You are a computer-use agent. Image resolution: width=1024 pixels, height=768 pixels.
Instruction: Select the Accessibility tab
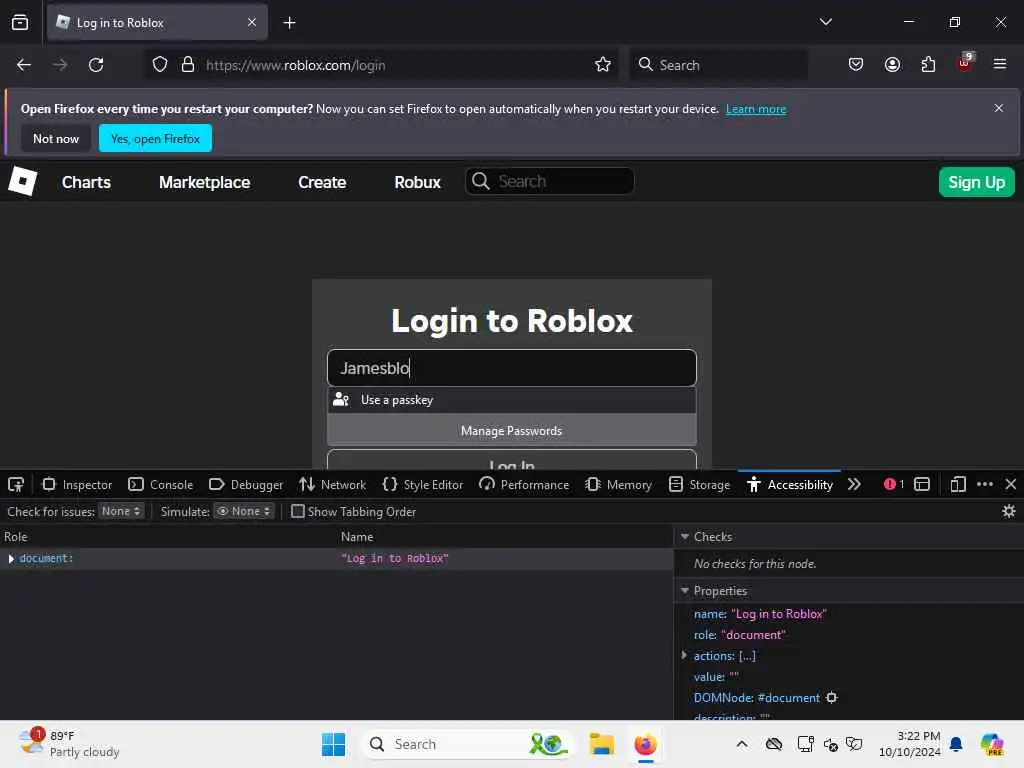pos(790,485)
